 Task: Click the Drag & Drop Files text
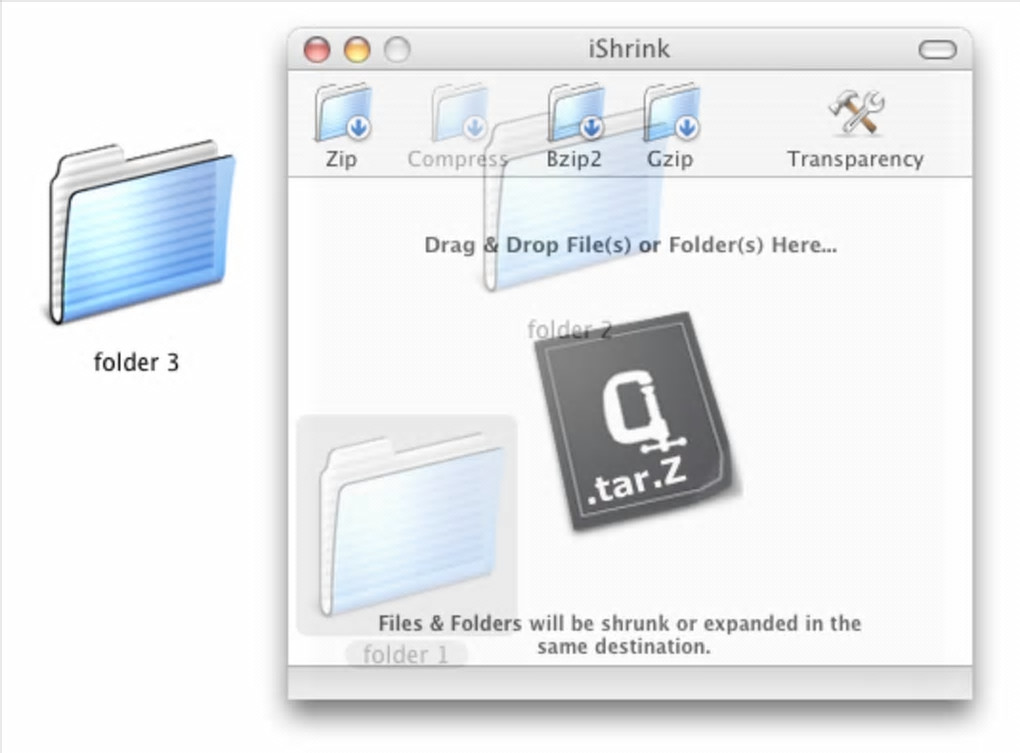click(630, 245)
